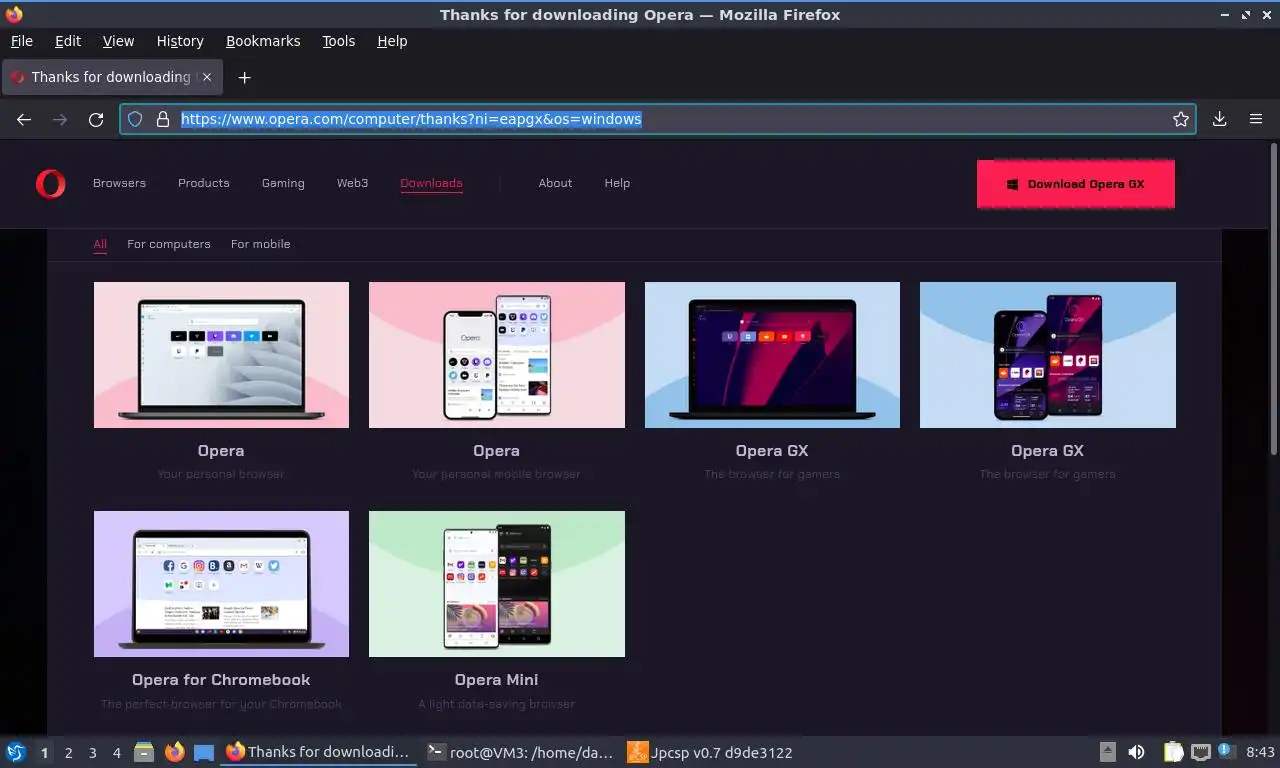Open the Edit menu

click(68, 41)
